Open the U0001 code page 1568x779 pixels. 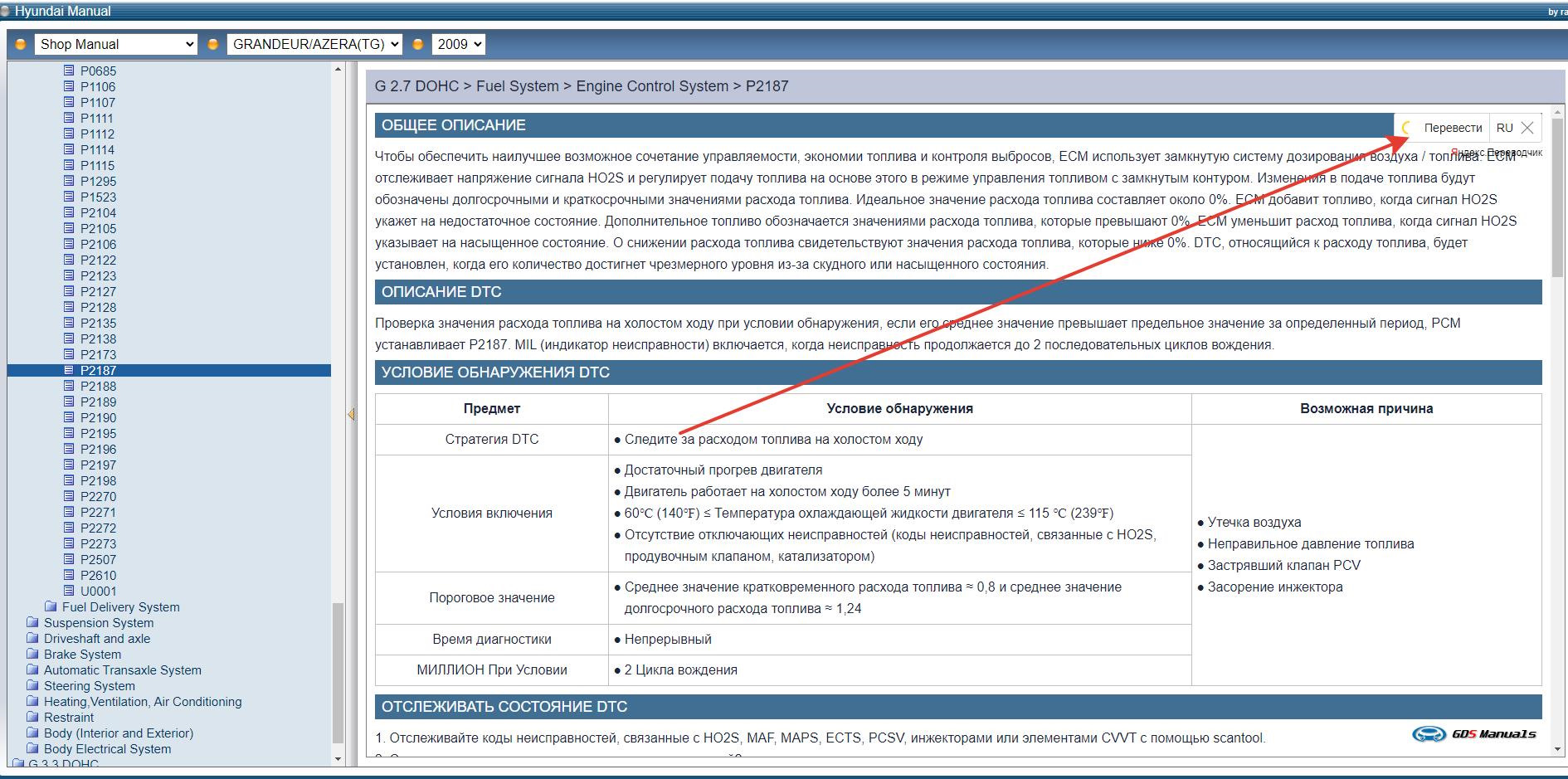coord(98,592)
